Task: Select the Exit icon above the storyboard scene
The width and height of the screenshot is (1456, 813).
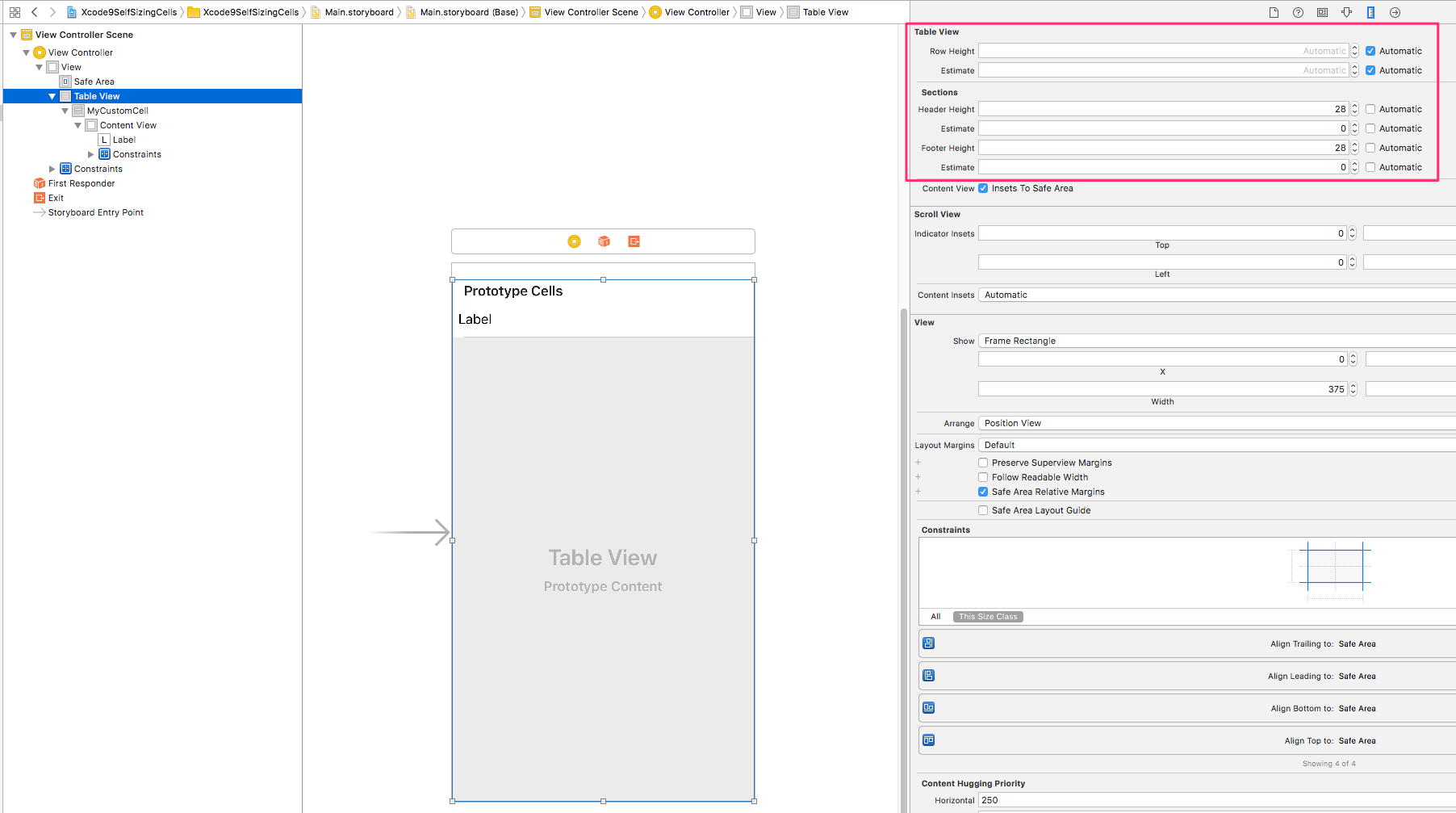Action: click(x=634, y=241)
